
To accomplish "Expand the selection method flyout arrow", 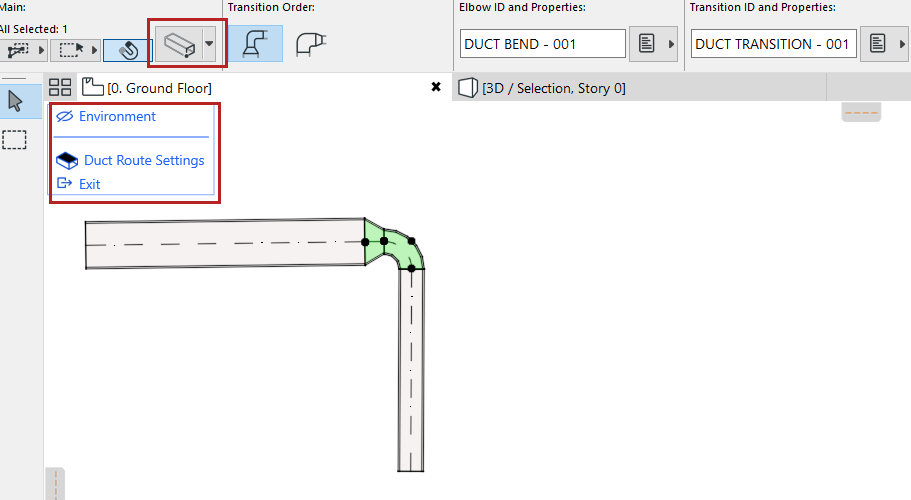I will tap(94, 51).
